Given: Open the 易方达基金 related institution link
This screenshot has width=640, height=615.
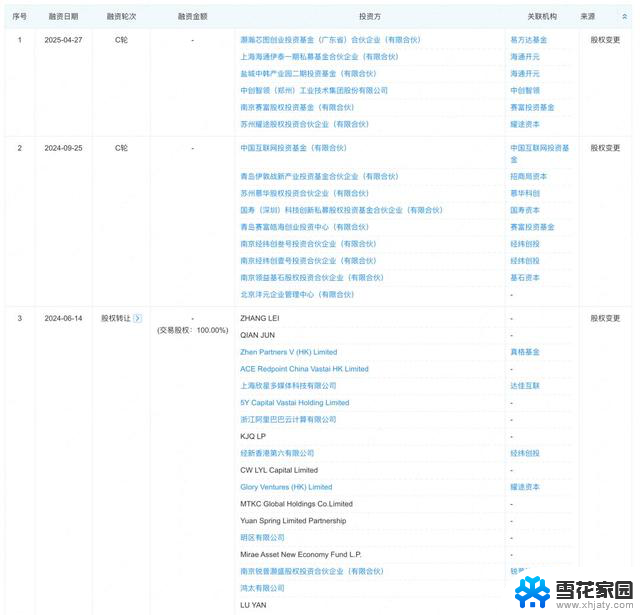Looking at the screenshot, I should 529,40.
